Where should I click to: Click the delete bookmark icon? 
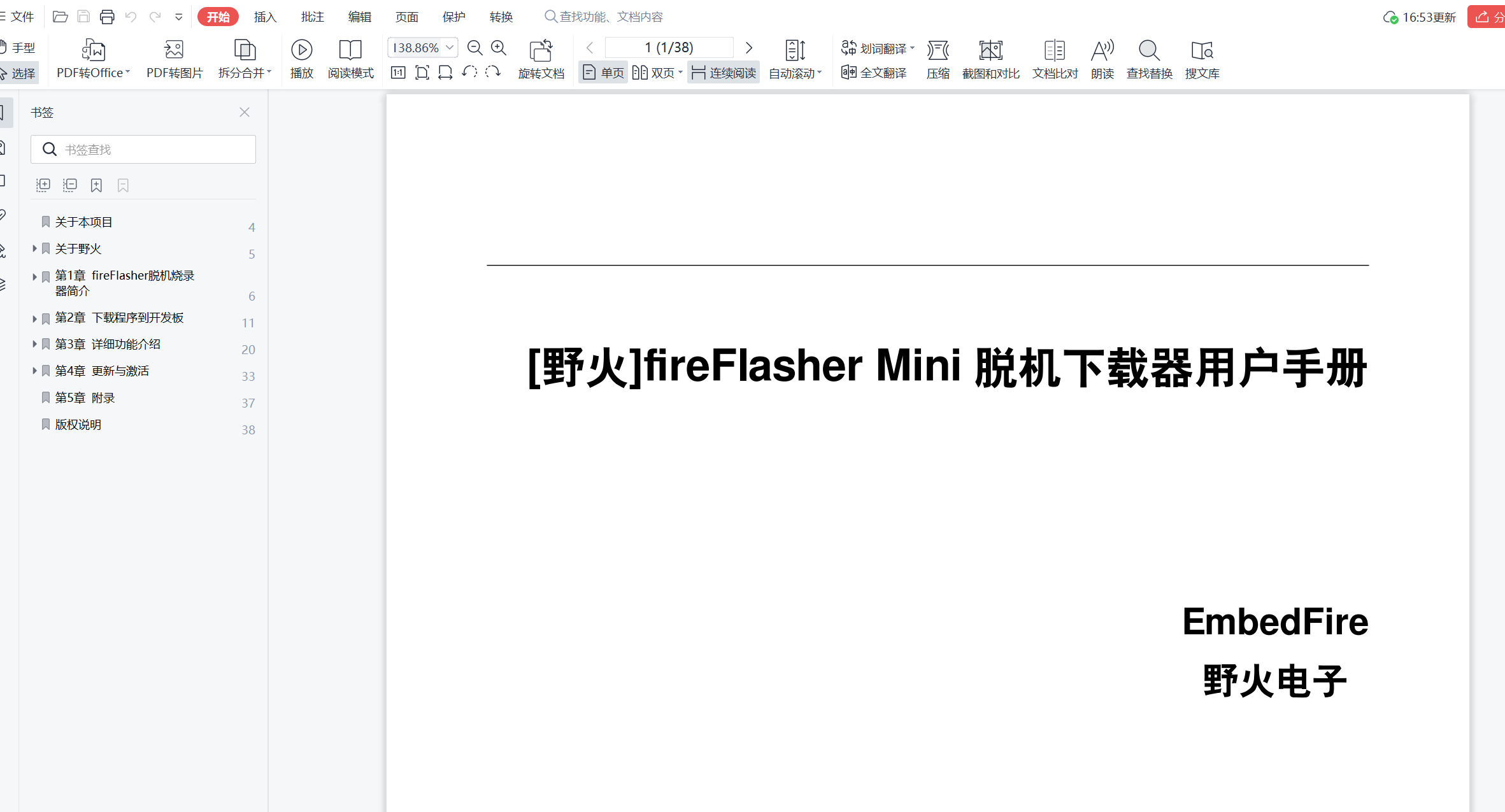(123, 185)
